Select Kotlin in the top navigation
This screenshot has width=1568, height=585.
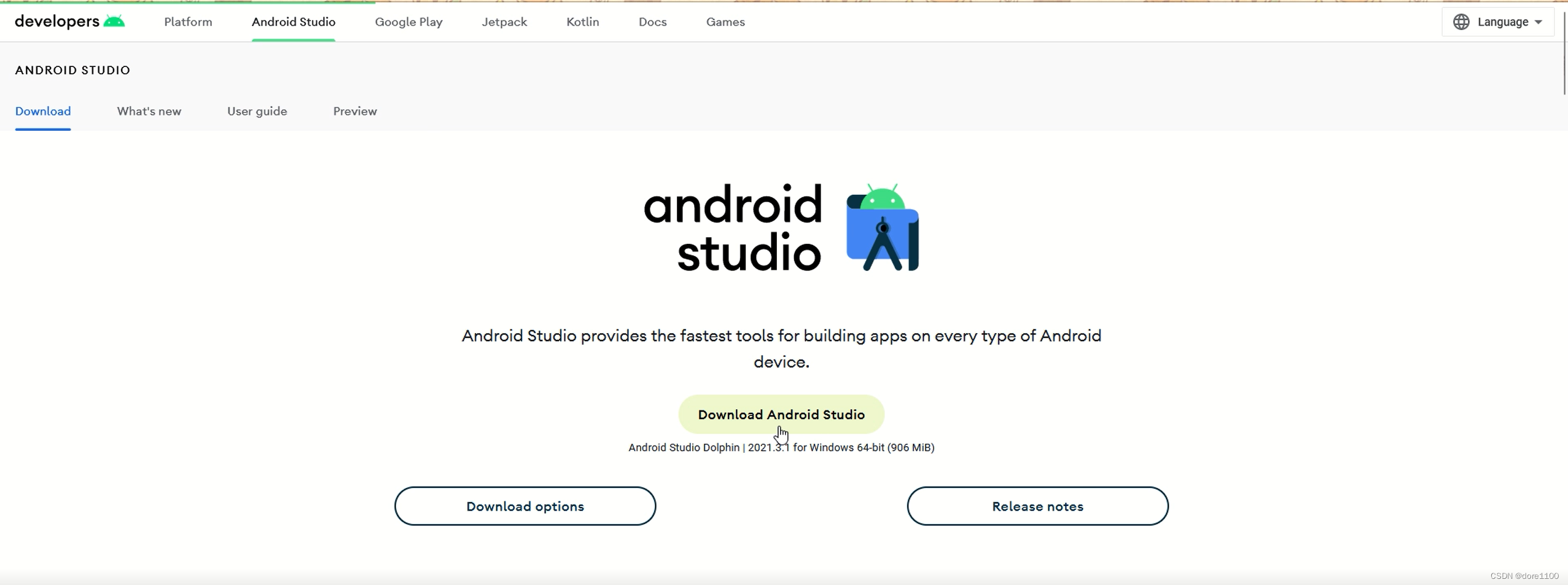(x=583, y=22)
